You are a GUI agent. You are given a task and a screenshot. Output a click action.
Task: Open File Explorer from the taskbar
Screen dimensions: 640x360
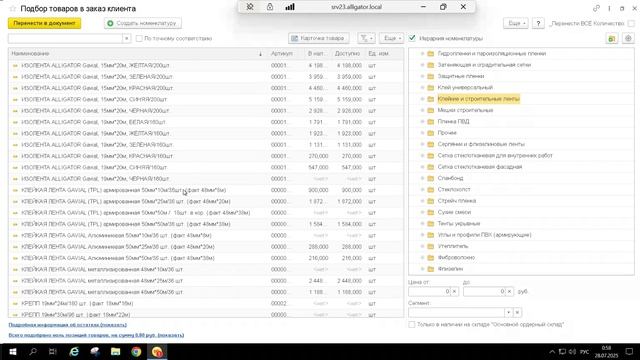[x=116, y=352]
